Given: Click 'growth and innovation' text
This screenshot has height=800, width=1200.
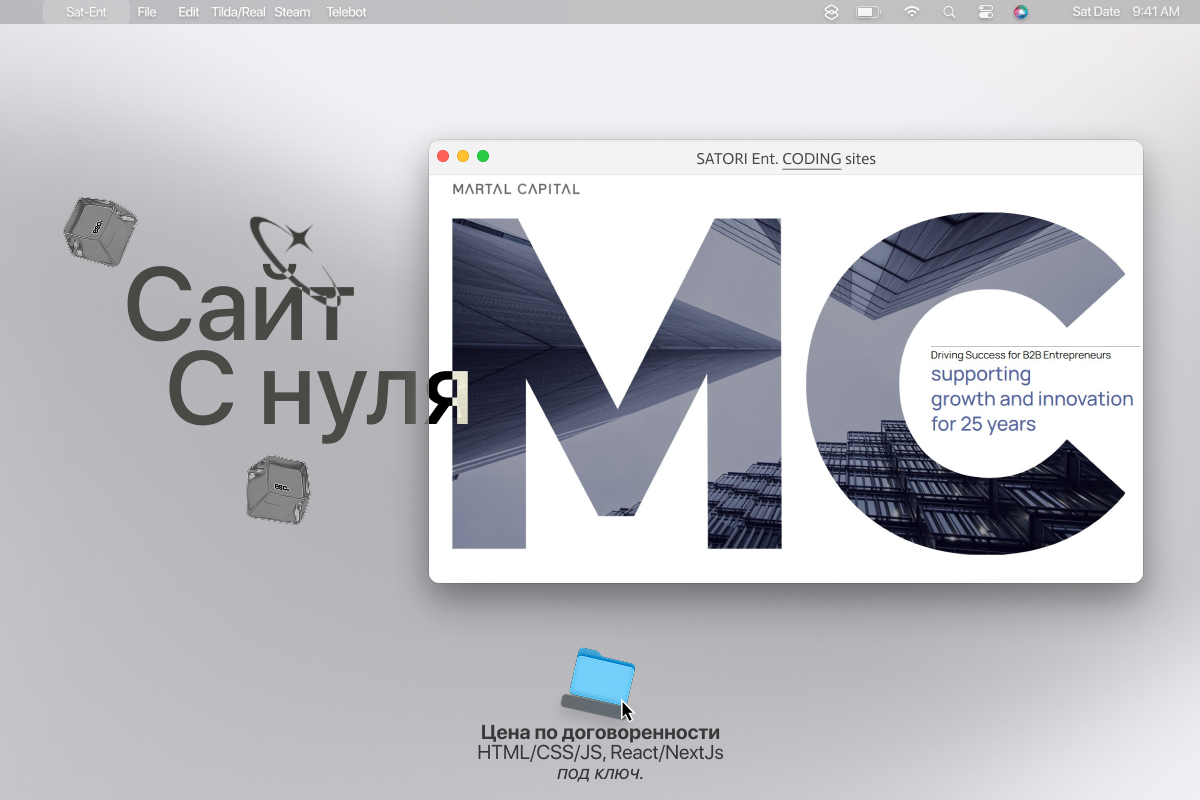Looking at the screenshot, I should point(1032,399).
